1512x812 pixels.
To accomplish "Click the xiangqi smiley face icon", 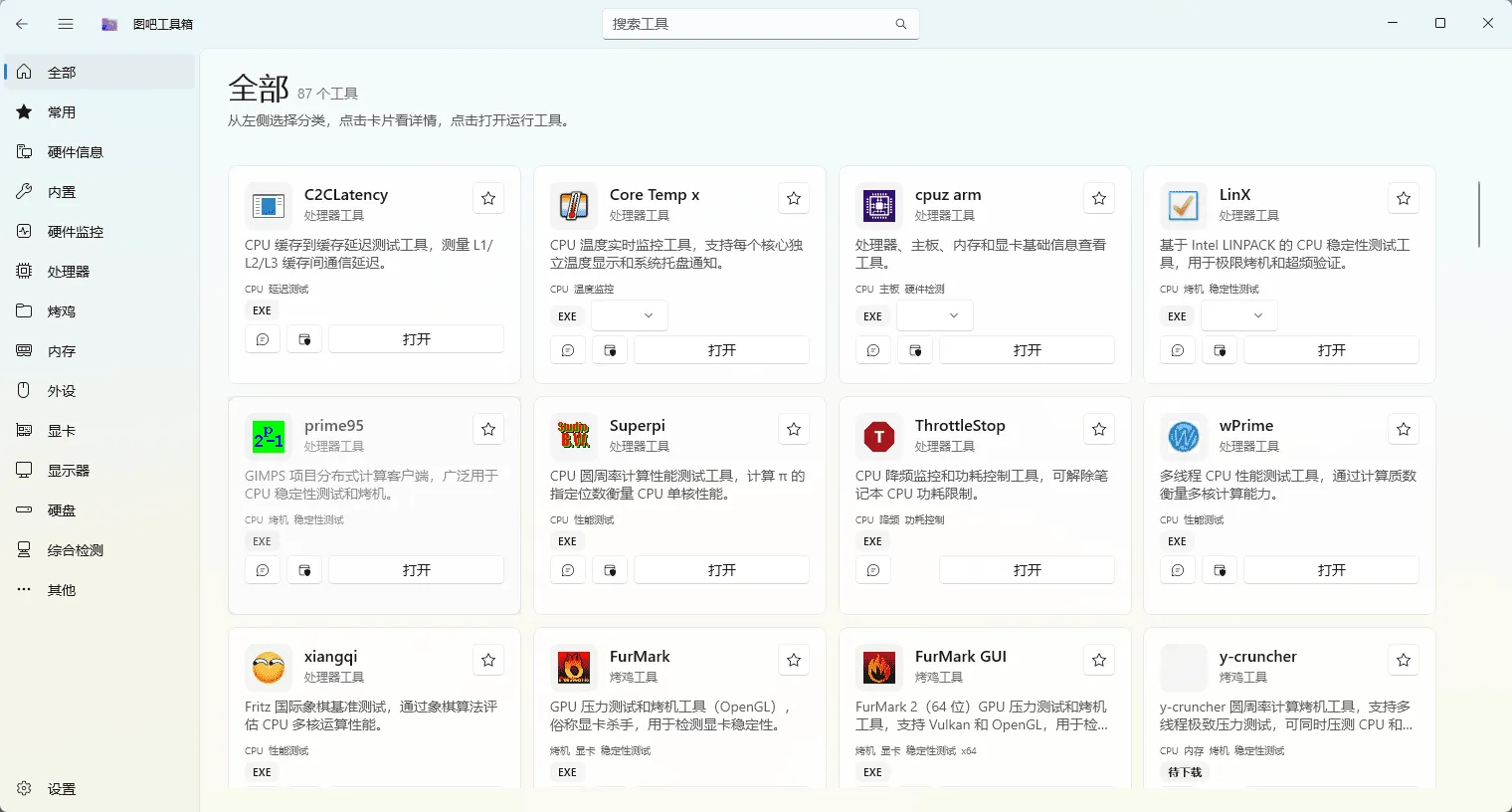I will click(x=269, y=668).
